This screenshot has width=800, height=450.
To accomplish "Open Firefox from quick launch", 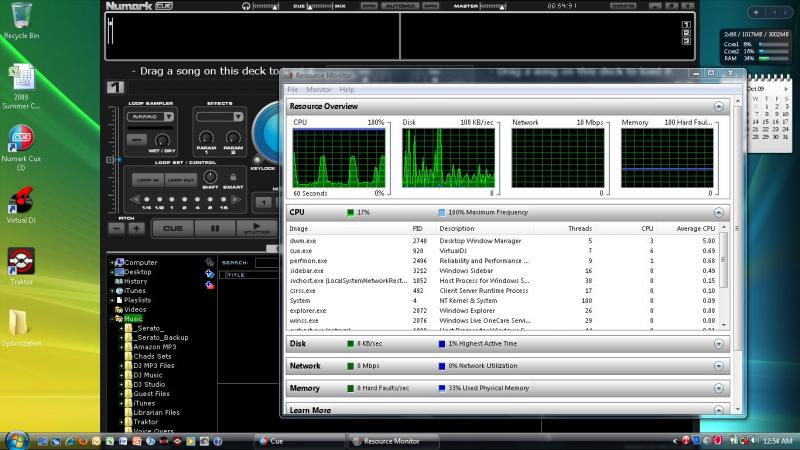I will [x=83, y=441].
